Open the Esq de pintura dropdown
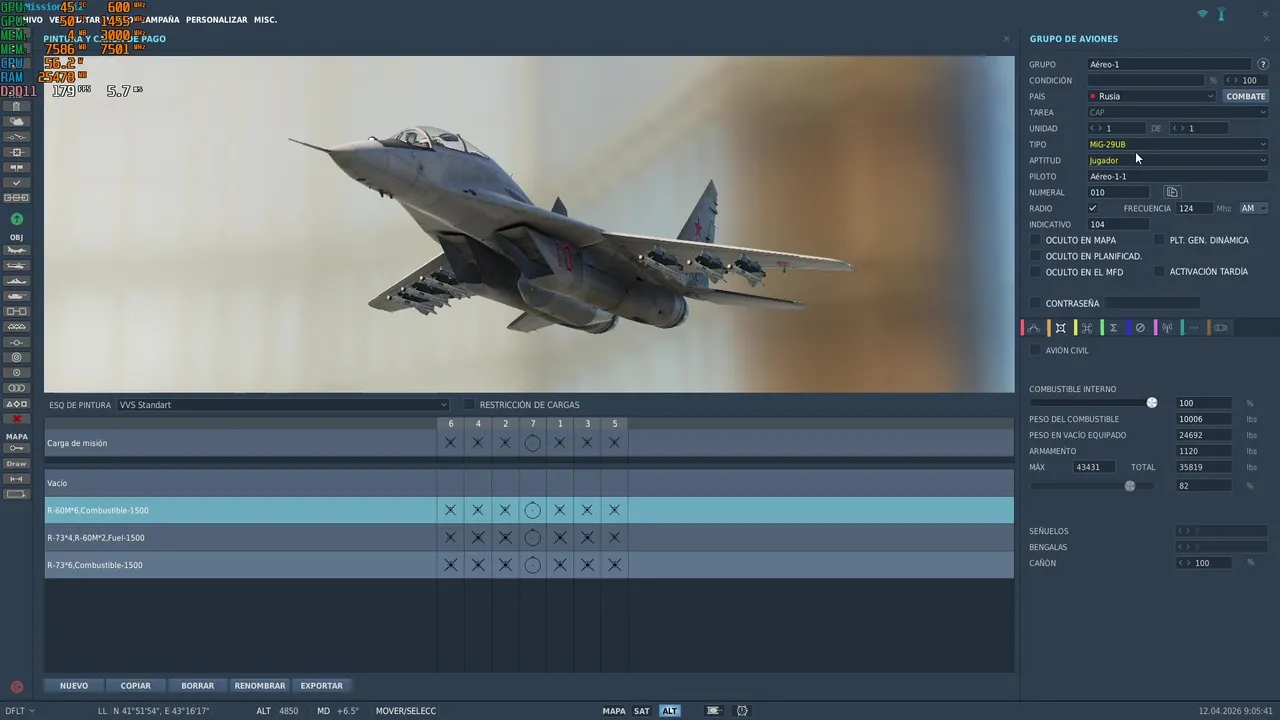 tap(283, 405)
